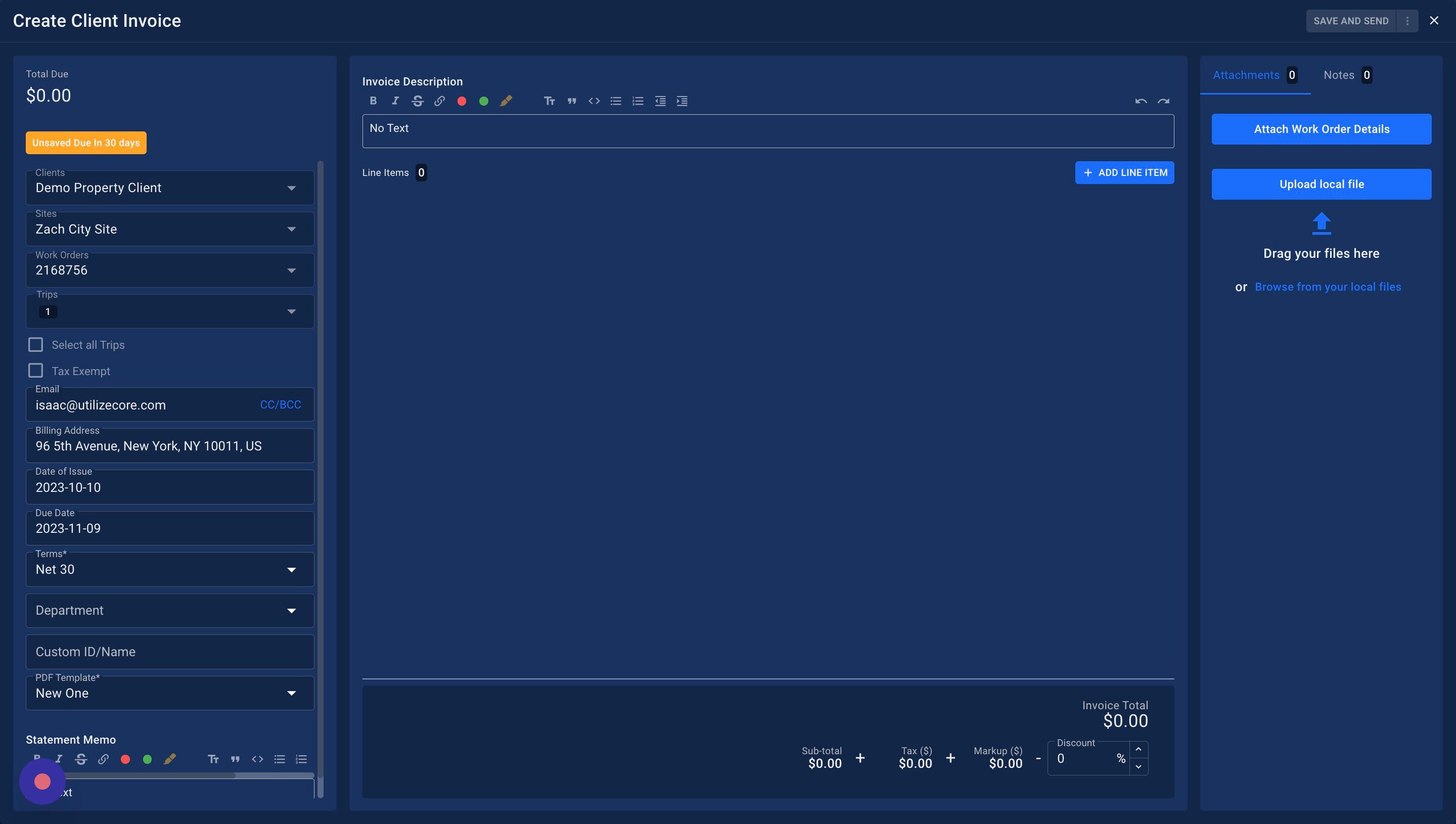Pick the red color swatch in description toolbar
This screenshot has height=824, width=1456.
coord(462,101)
